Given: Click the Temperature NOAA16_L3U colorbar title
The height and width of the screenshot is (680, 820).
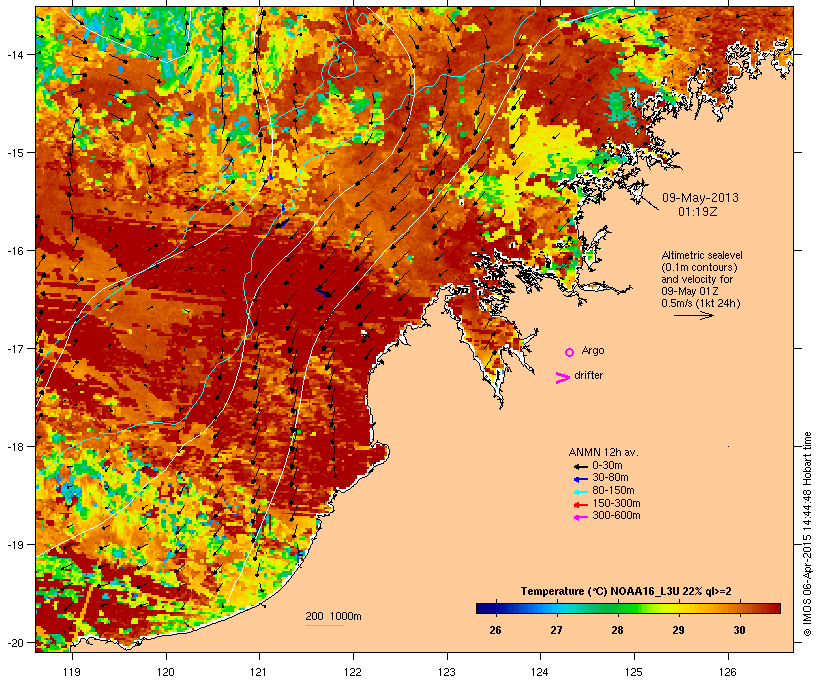Looking at the screenshot, I should pos(626,591).
